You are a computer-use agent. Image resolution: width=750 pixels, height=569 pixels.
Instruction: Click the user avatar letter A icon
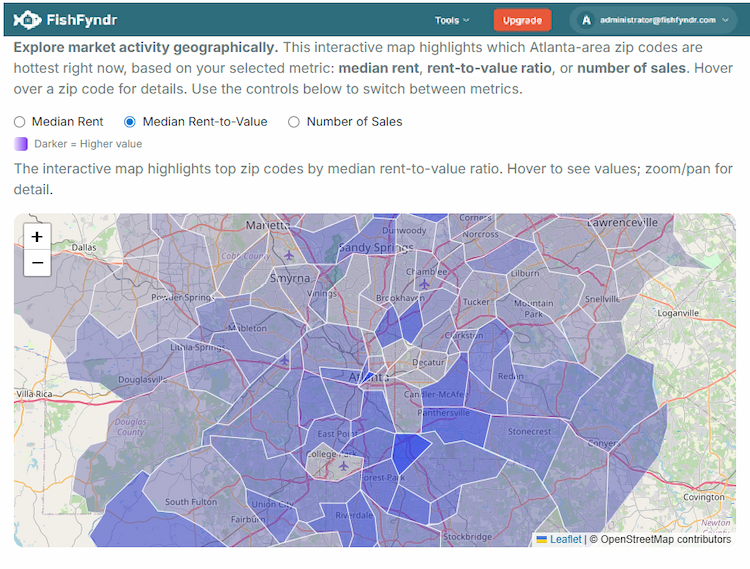point(586,20)
